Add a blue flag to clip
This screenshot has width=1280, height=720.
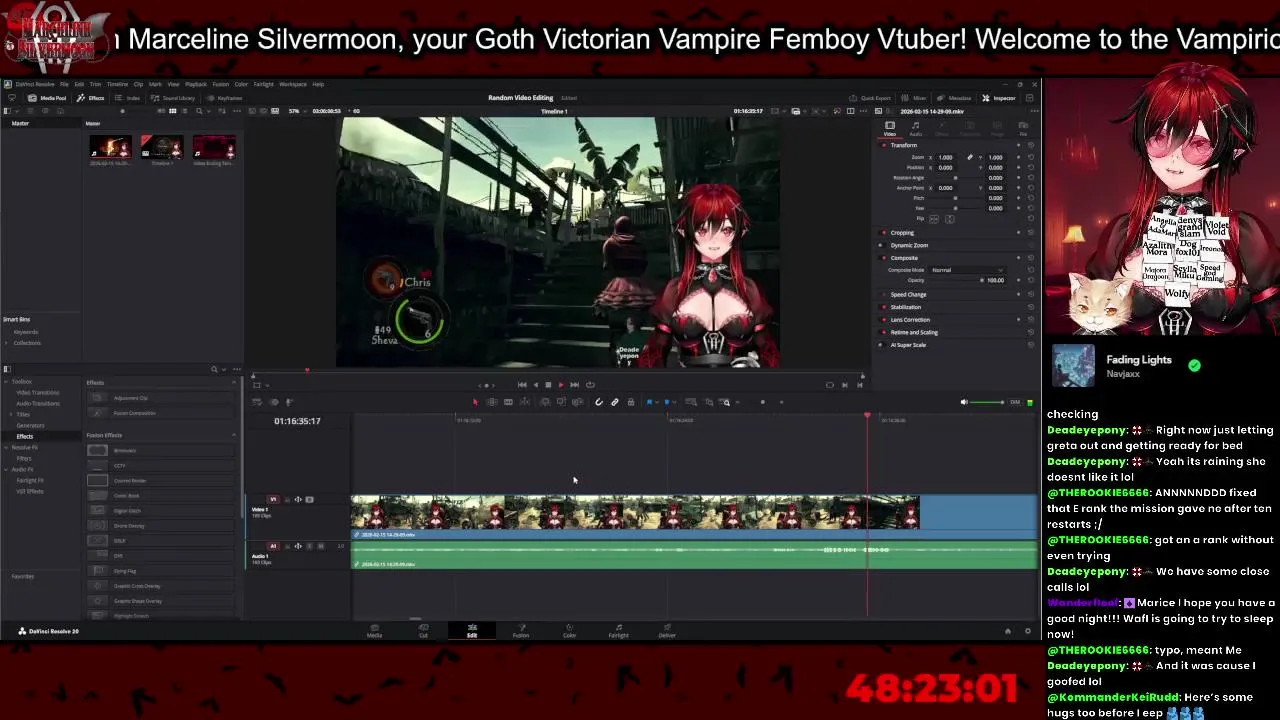click(649, 402)
